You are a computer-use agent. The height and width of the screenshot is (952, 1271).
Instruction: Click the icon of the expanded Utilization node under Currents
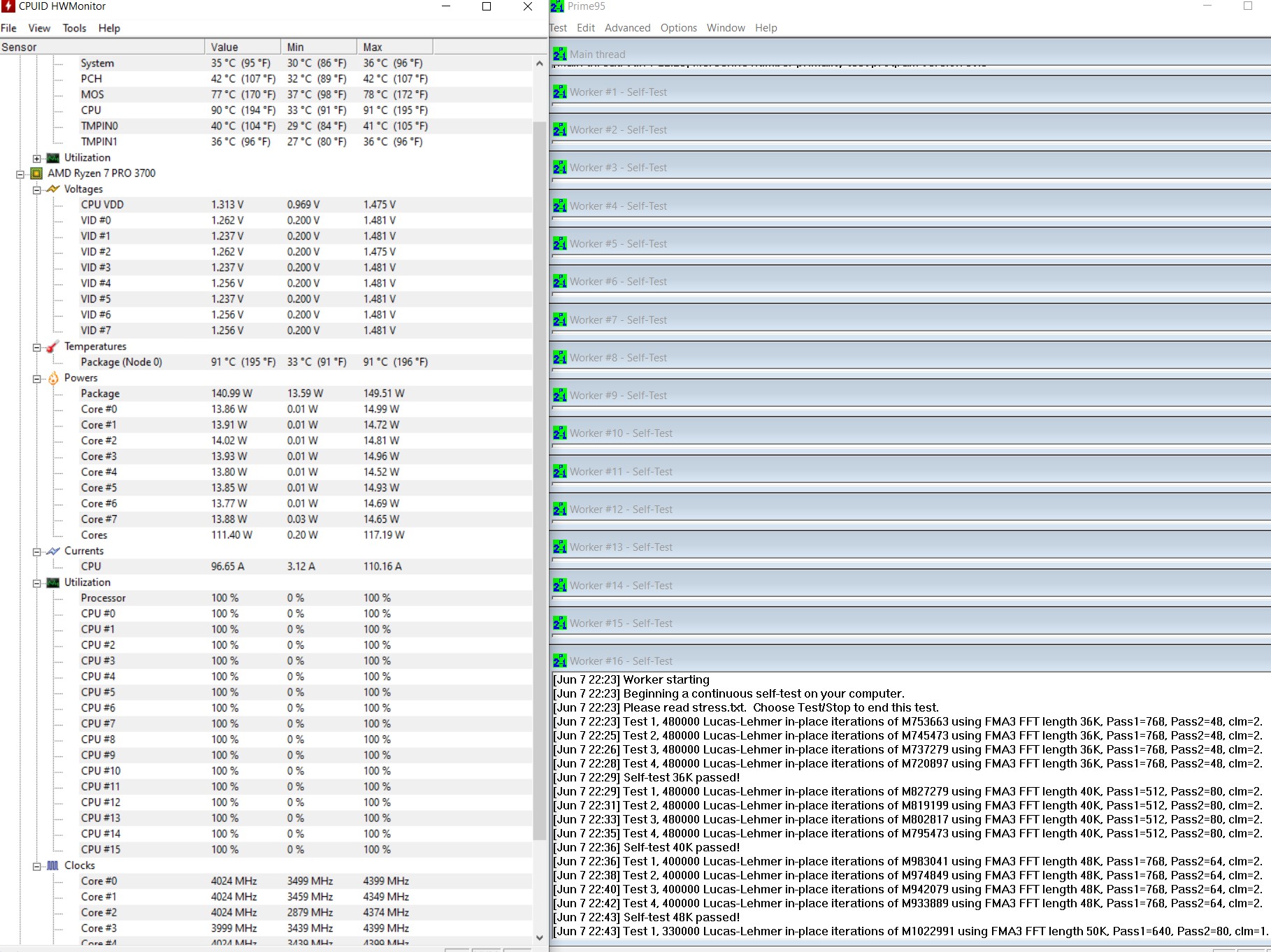pyautogui.click(x=53, y=582)
